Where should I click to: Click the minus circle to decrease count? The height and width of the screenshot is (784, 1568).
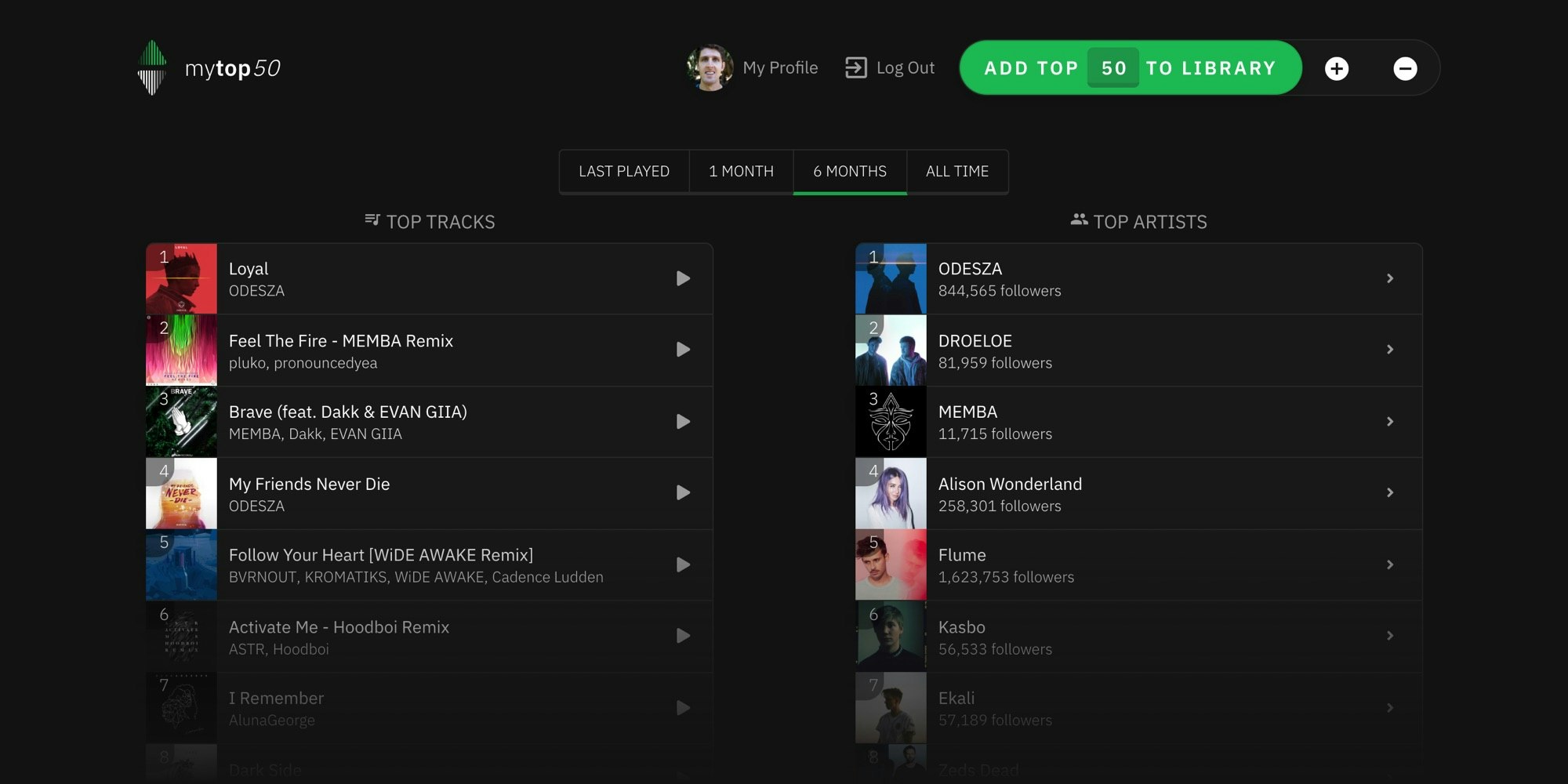[x=1405, y=68]
